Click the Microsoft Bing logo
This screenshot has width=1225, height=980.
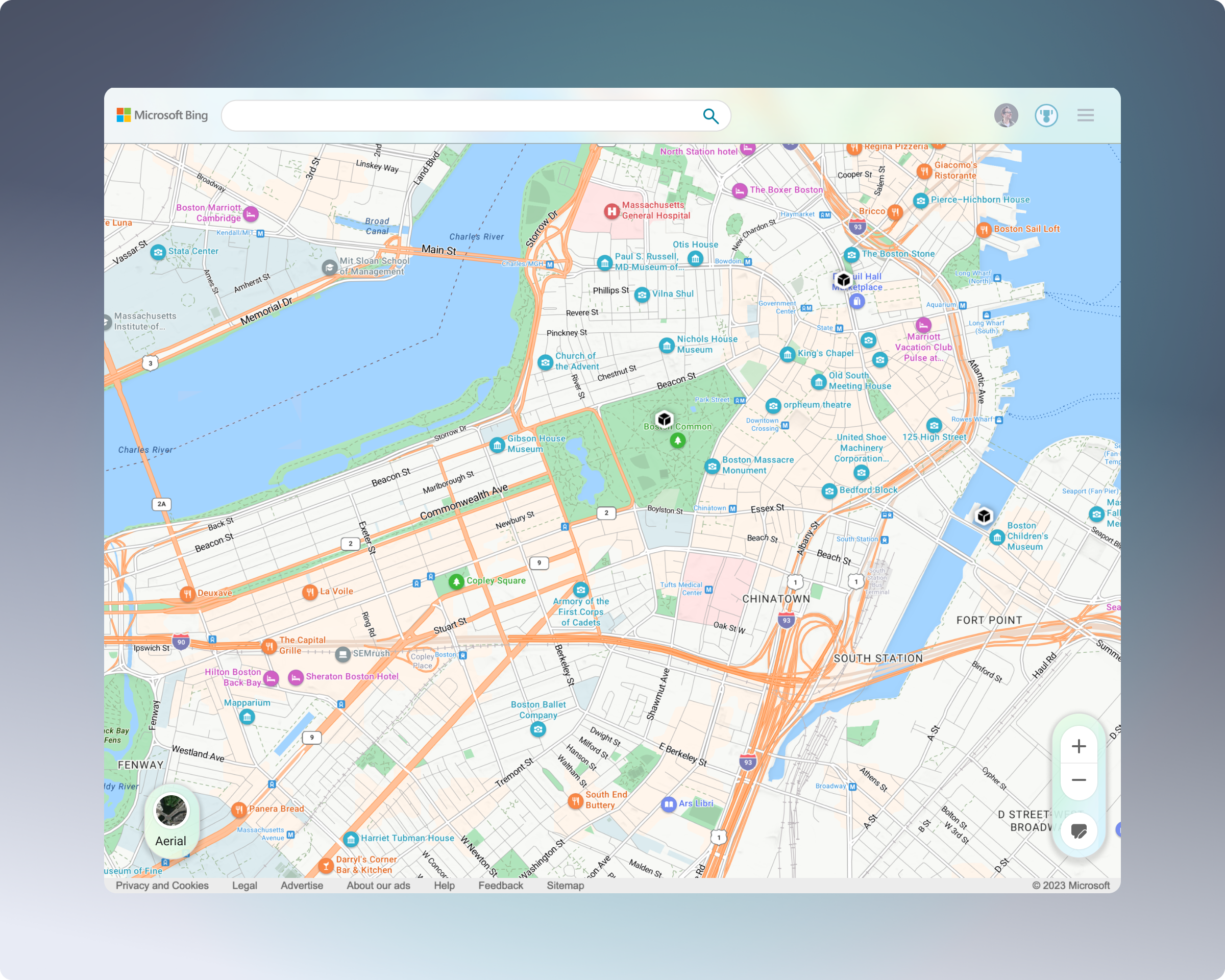162,115
